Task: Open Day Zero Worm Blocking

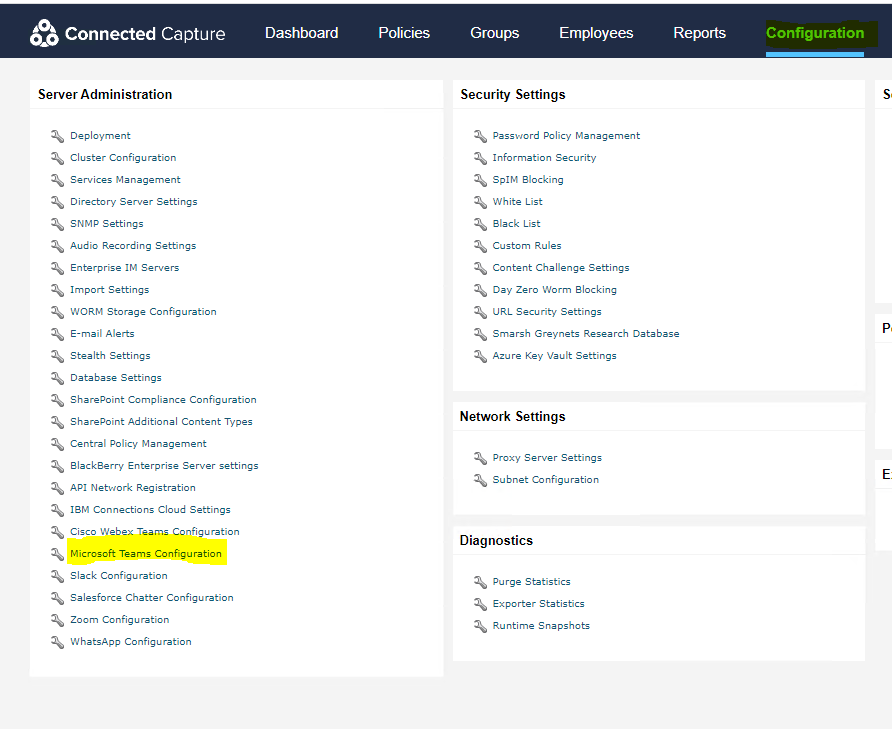Action: [x=555, y=290]
